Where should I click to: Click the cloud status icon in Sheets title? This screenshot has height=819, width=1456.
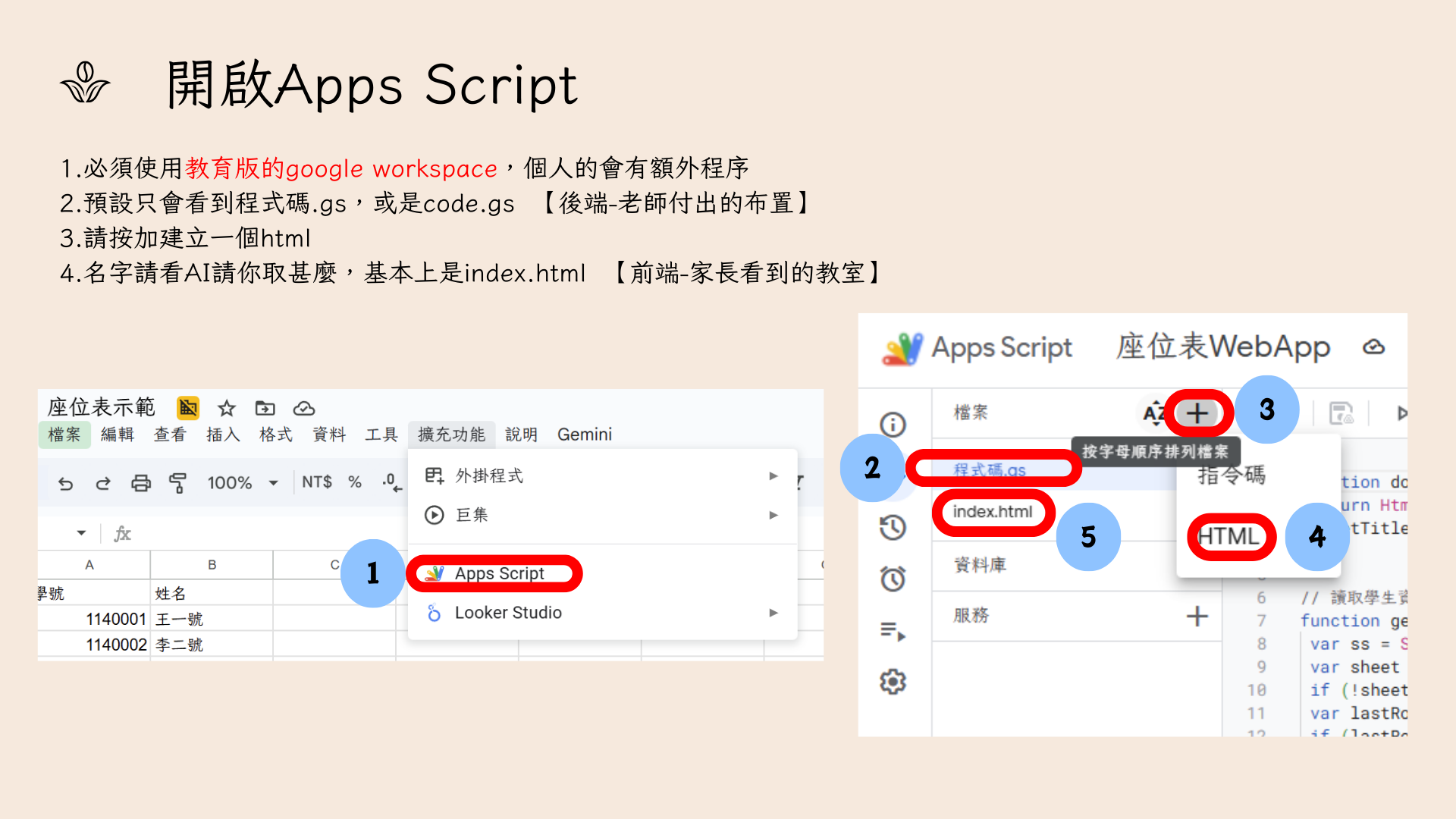[x=304, y=409]
